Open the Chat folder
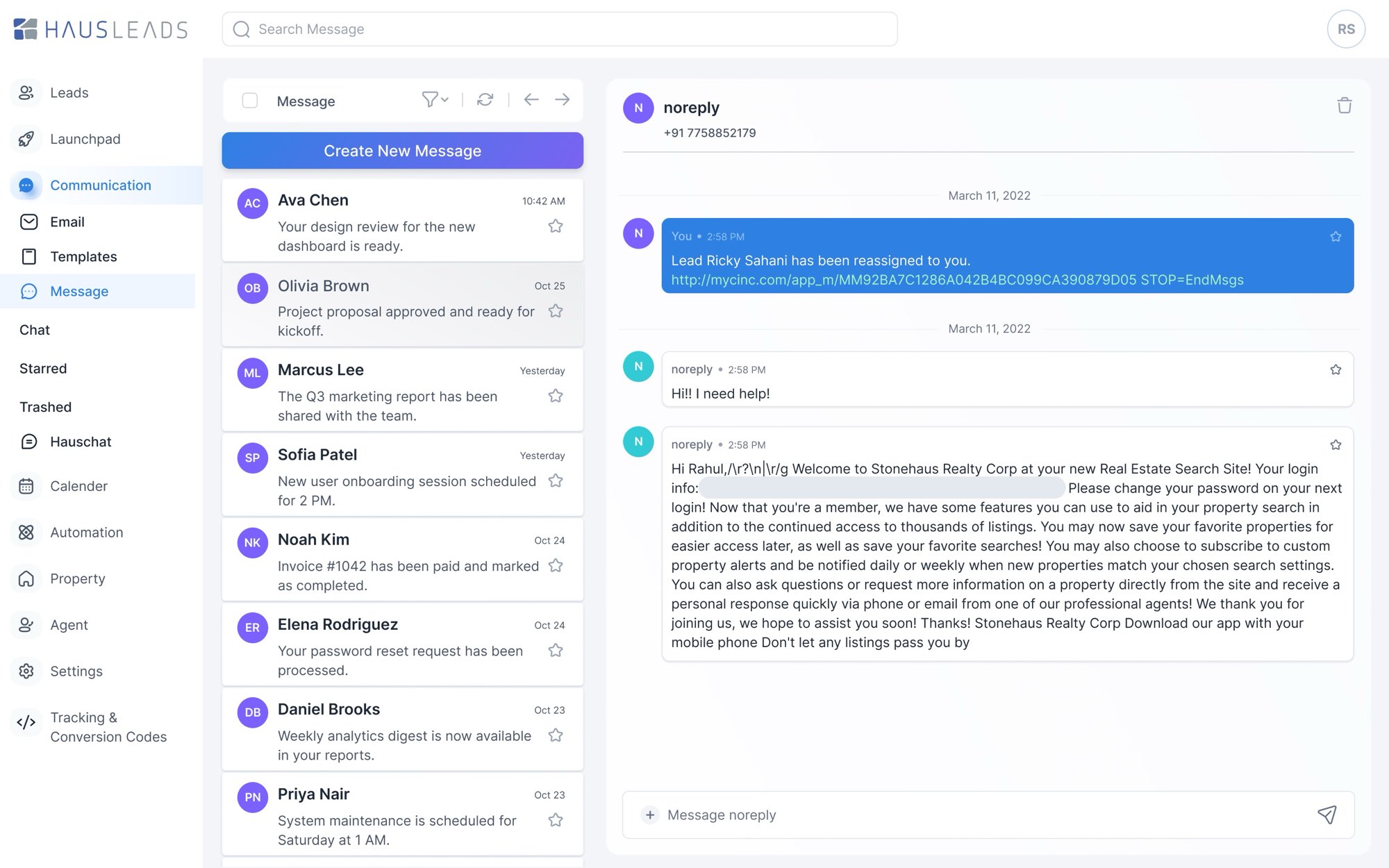This screenshot has height=868, width=1389. [35, 330]
